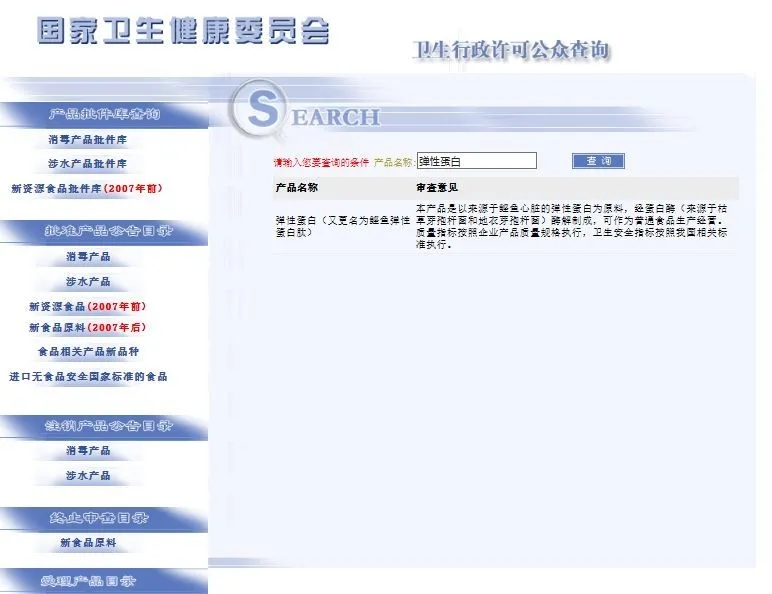
Task: Open 涉水产品批件库 link
Action: (x=88, y=164)
